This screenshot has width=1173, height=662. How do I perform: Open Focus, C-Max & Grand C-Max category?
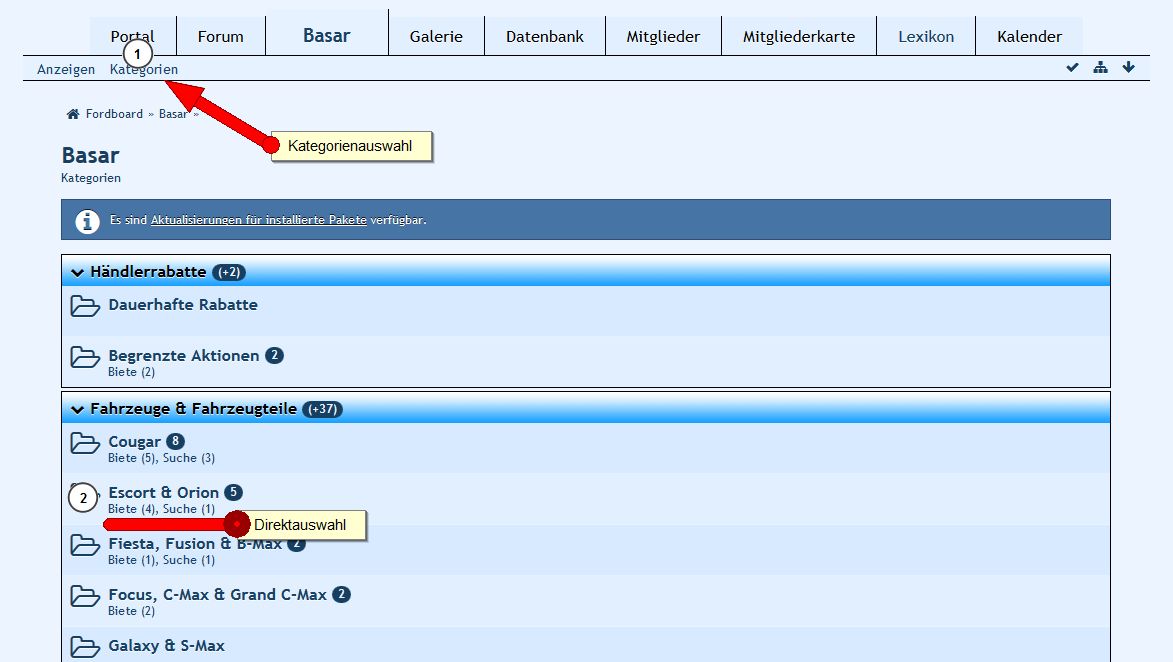[x=218, y=595]
